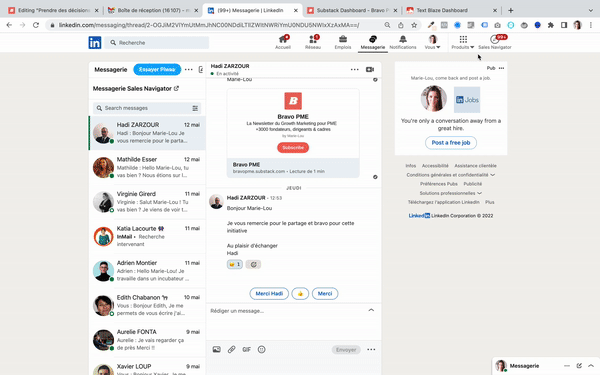This screenshot has height=375, width=600.
Task: Open the emoji picker
Action: (x=261, y=349)
